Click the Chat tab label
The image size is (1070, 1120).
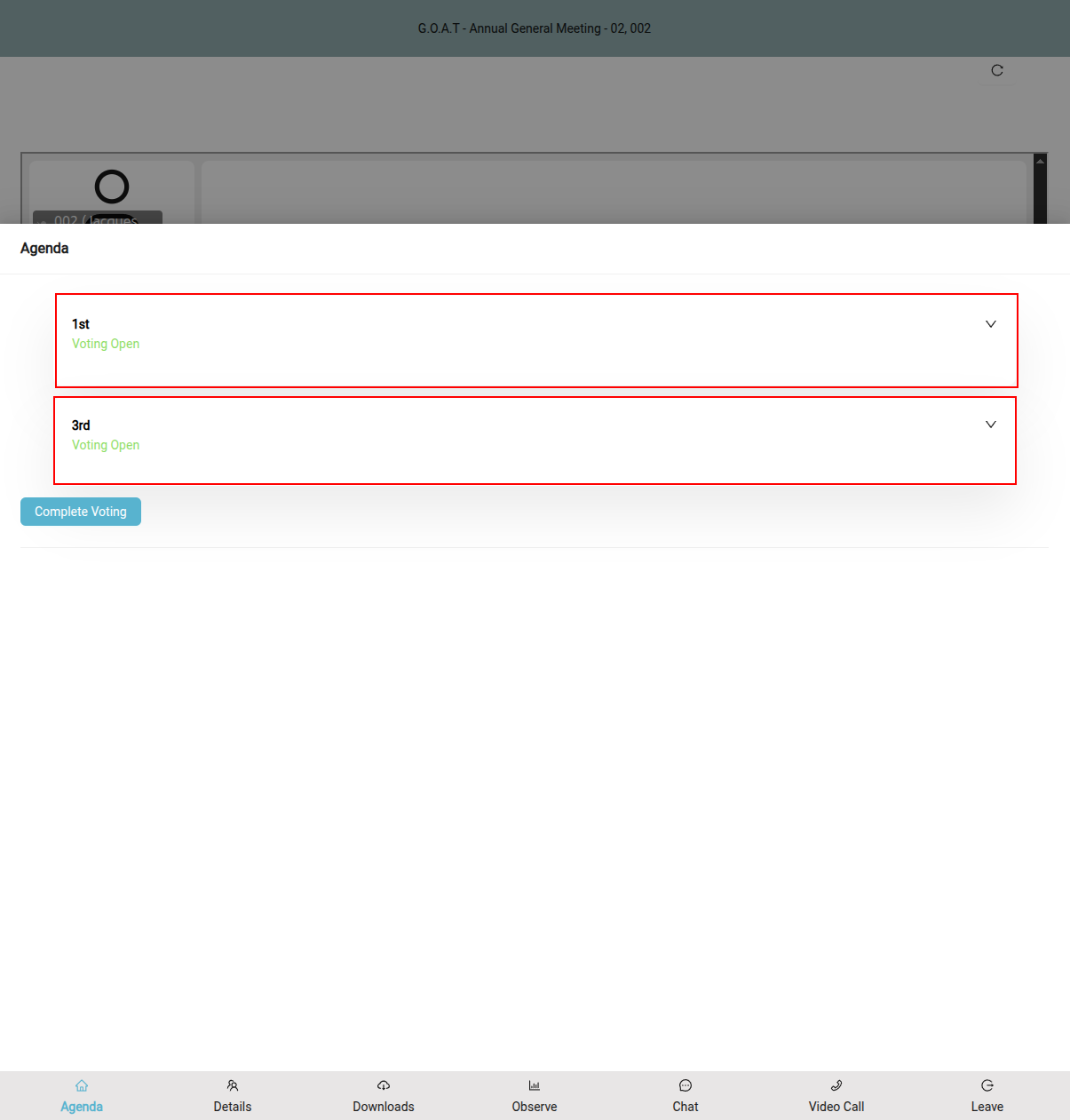(x=686, y=1107)
